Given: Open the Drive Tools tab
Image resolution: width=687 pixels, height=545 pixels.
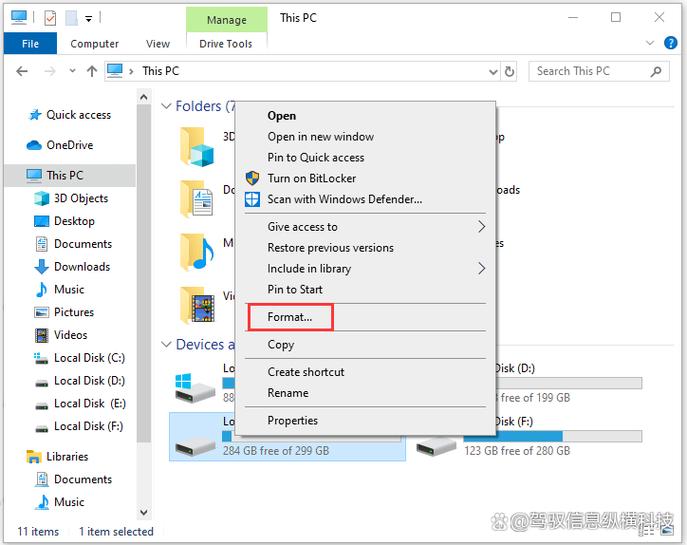Looking at the screenshot, I should [x=226, y=44].
